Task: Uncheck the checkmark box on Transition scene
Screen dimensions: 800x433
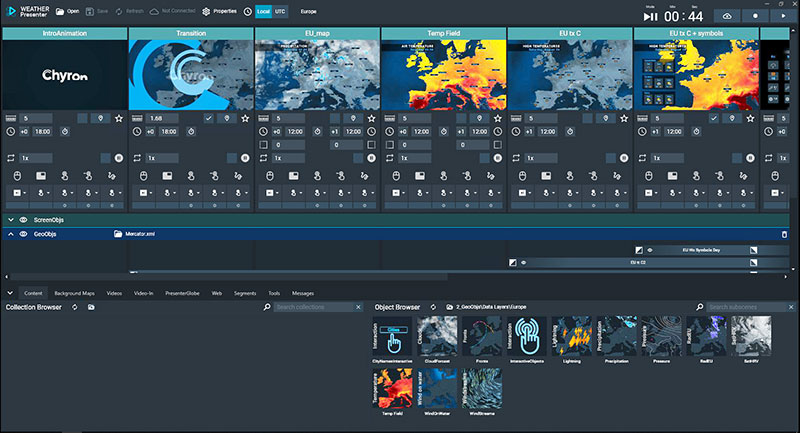Action: click(208, 118)
